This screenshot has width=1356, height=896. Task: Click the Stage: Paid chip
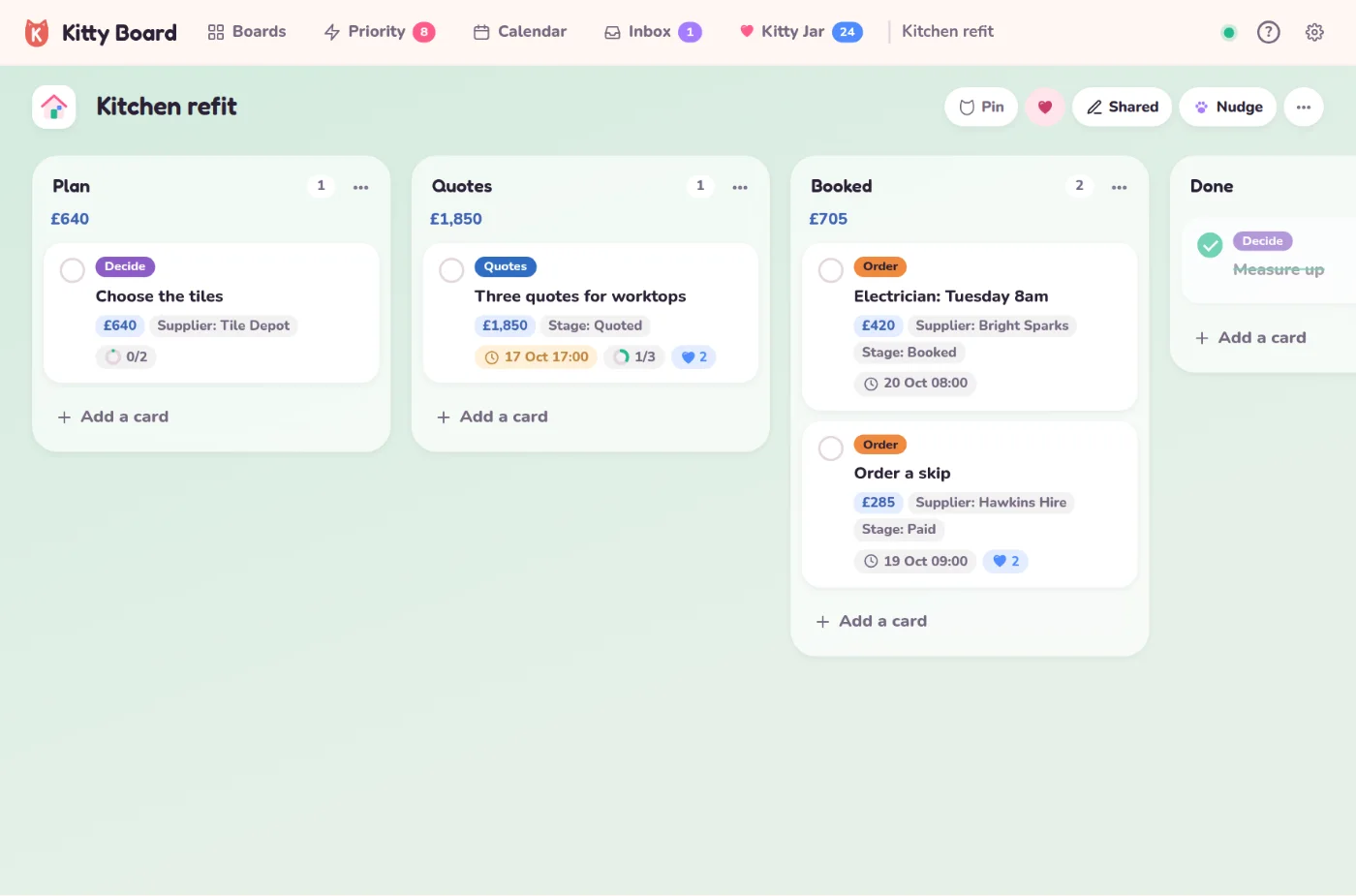(899, 529)
